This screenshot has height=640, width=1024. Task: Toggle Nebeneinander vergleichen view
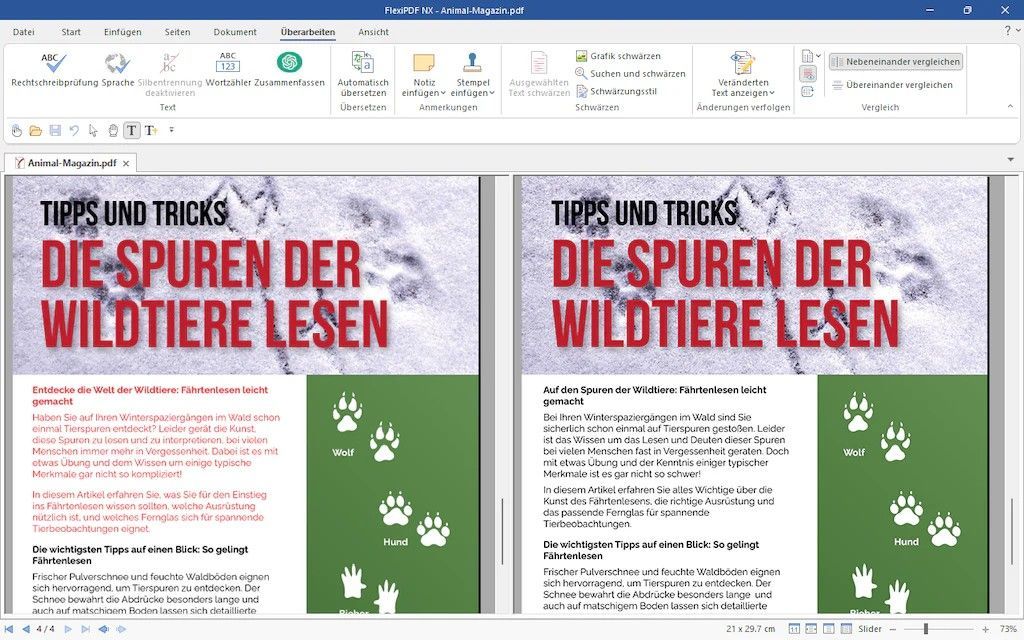895,62
